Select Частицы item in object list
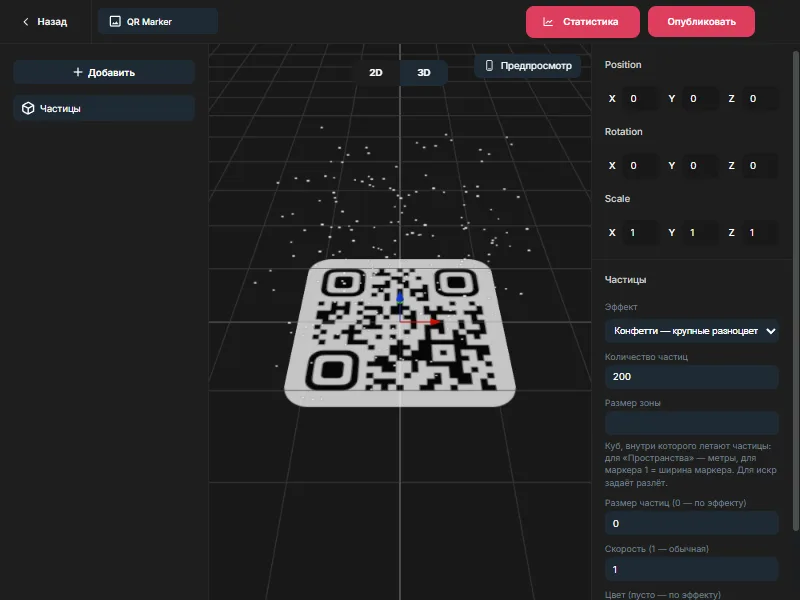The width and height of the screenshot is (800, 600). click(104, 108)
